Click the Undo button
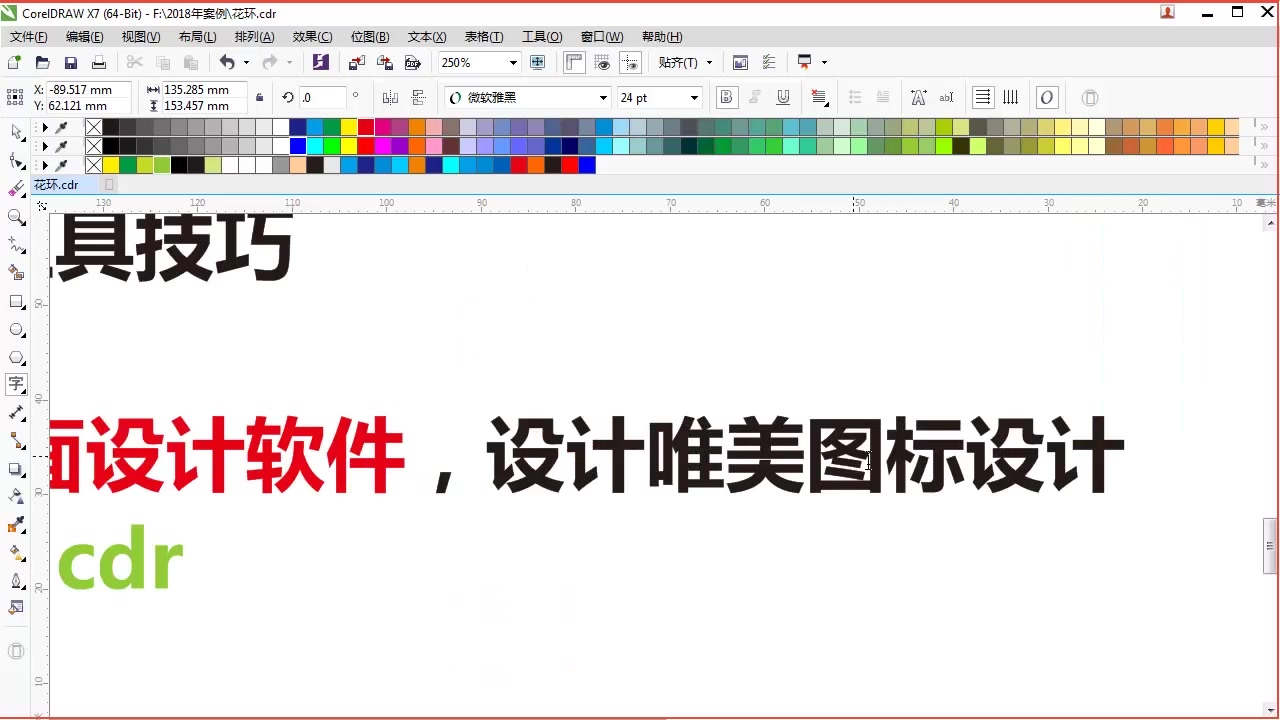The height and width of the screenshot is (720, 1280). click(x=227, y=62)
